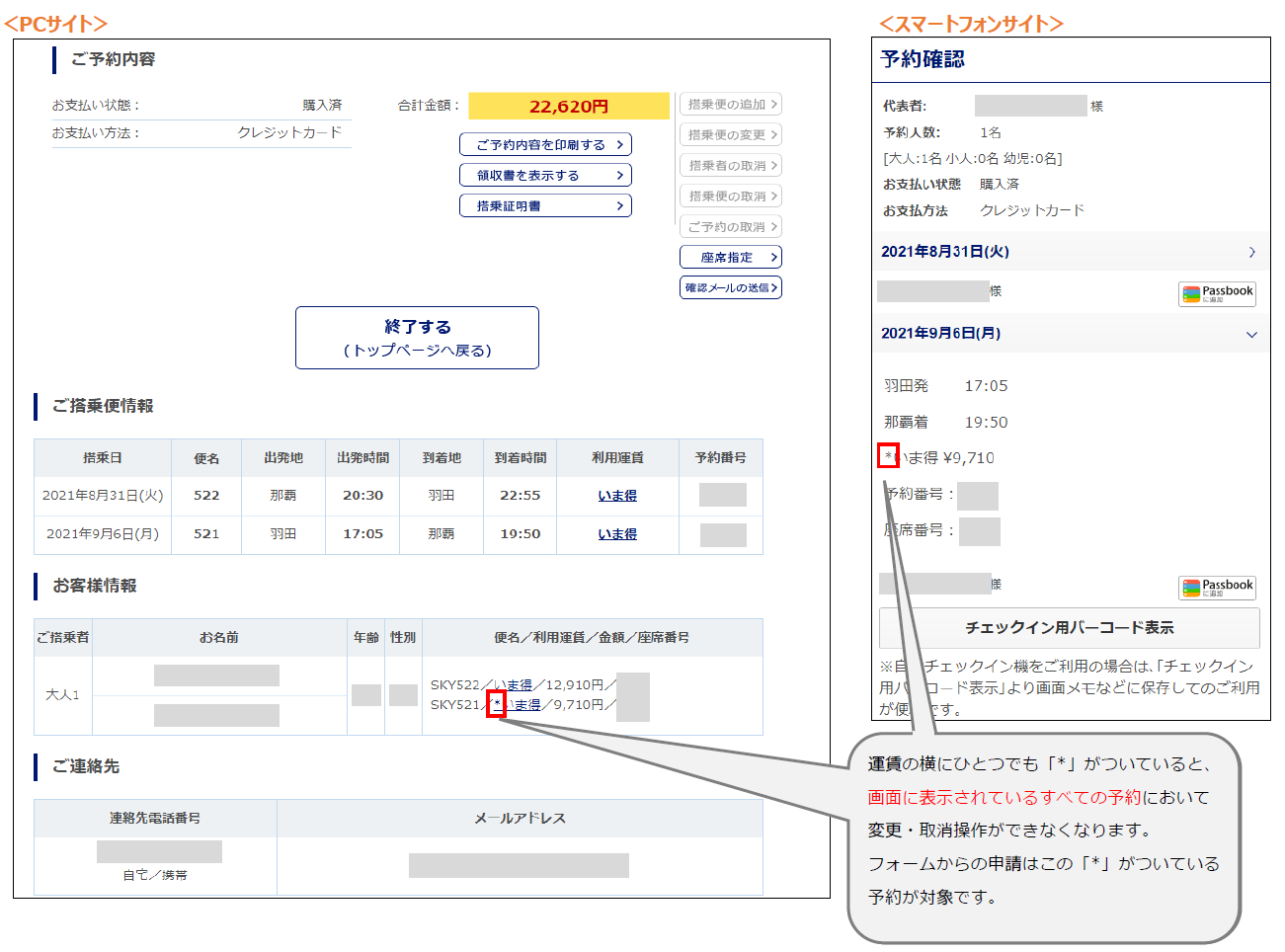Expand the 2021年8月31日(火) flight section

1070,252
